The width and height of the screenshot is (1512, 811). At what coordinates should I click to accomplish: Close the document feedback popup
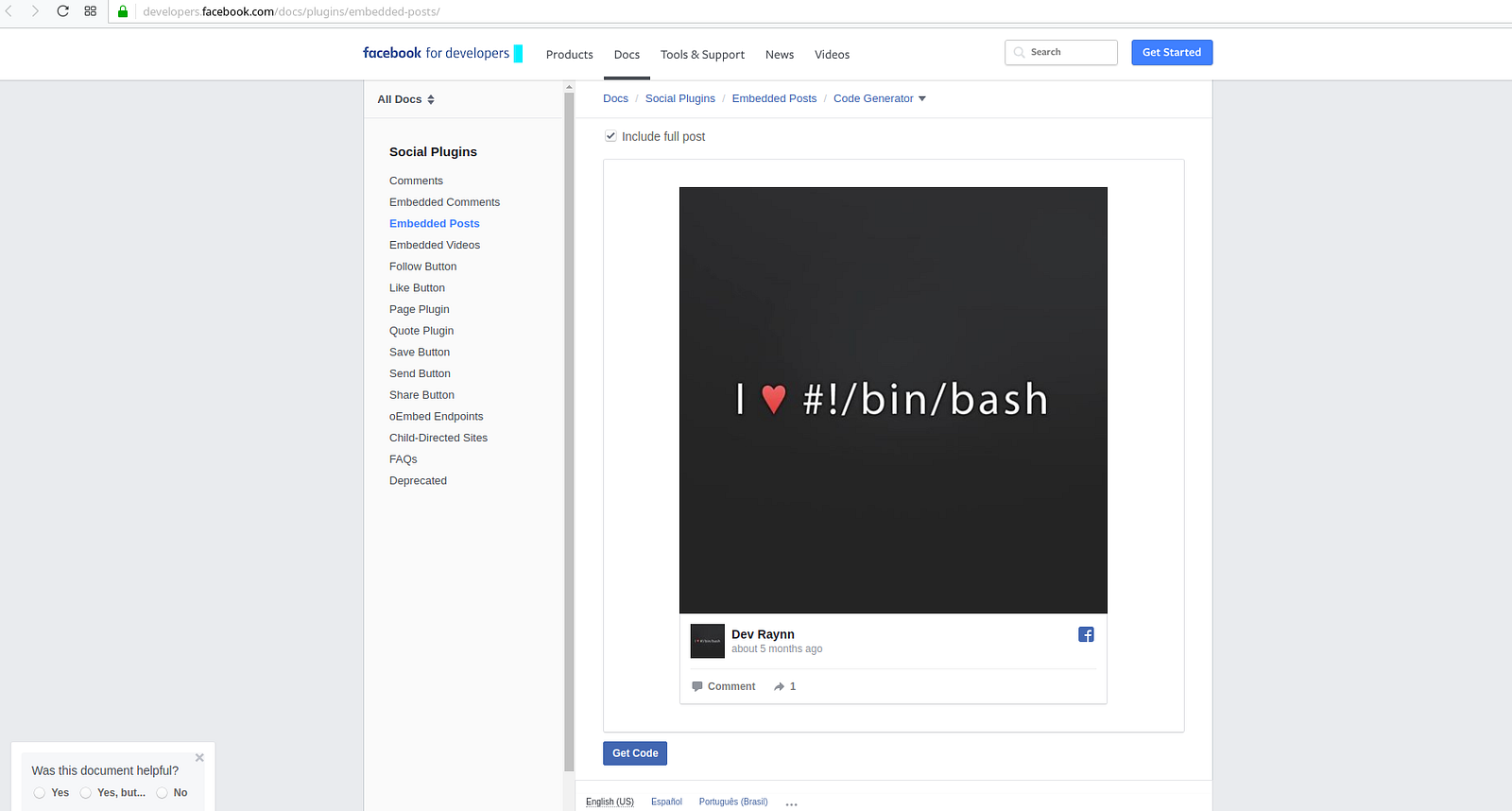199,757
